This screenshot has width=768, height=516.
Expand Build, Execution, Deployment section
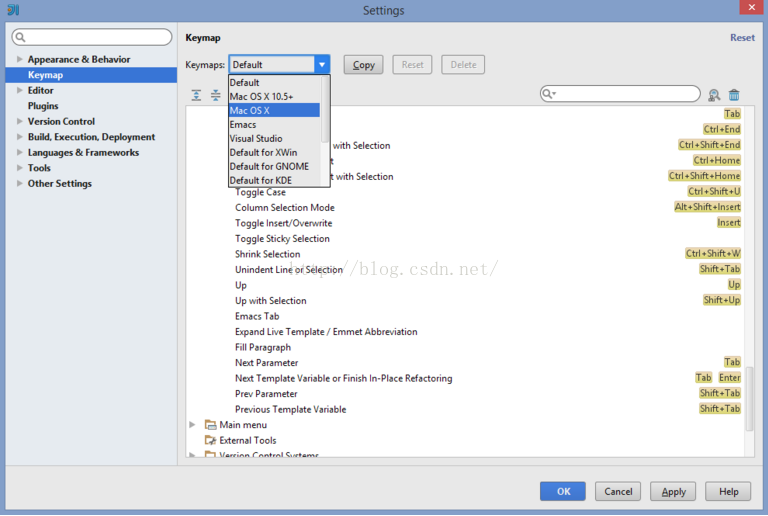point(20,137)
